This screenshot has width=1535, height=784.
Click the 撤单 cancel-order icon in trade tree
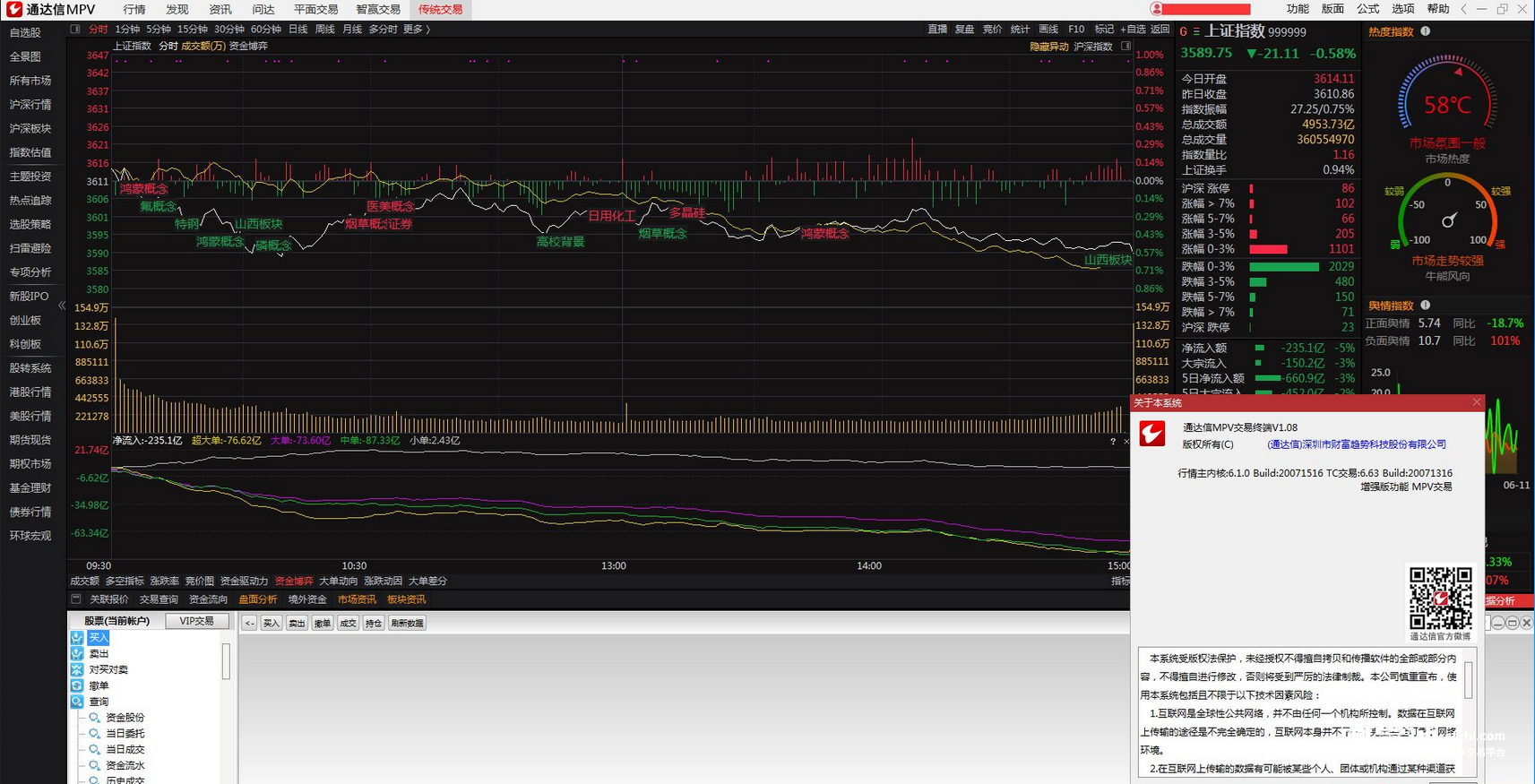pos(77,685)
